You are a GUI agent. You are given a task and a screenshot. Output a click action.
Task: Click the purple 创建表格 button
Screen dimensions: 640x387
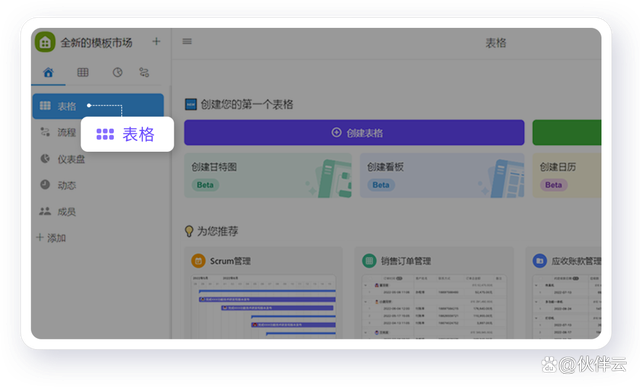(354, 133)
